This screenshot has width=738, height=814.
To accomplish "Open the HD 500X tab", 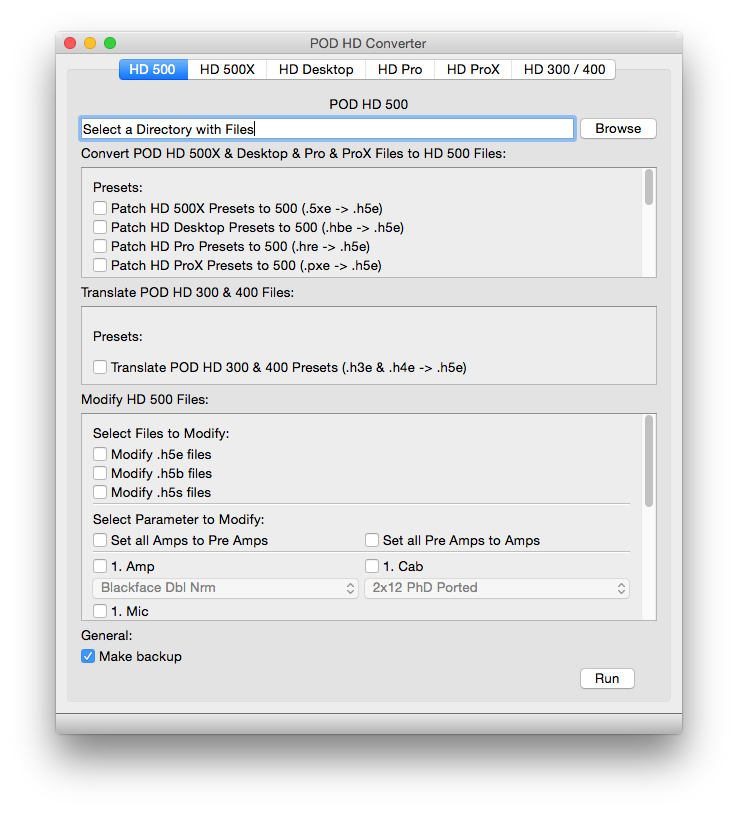I will point(227,70).
